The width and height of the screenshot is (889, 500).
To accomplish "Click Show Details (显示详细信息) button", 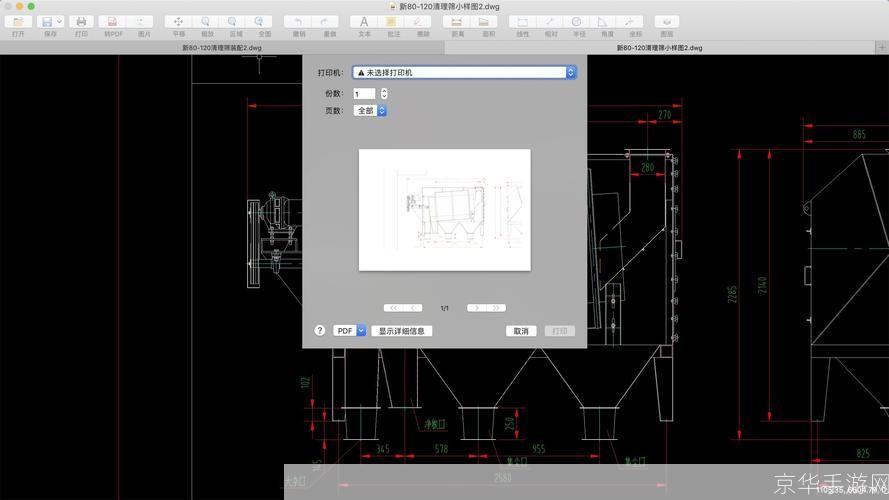I will [x=401, y=331].
